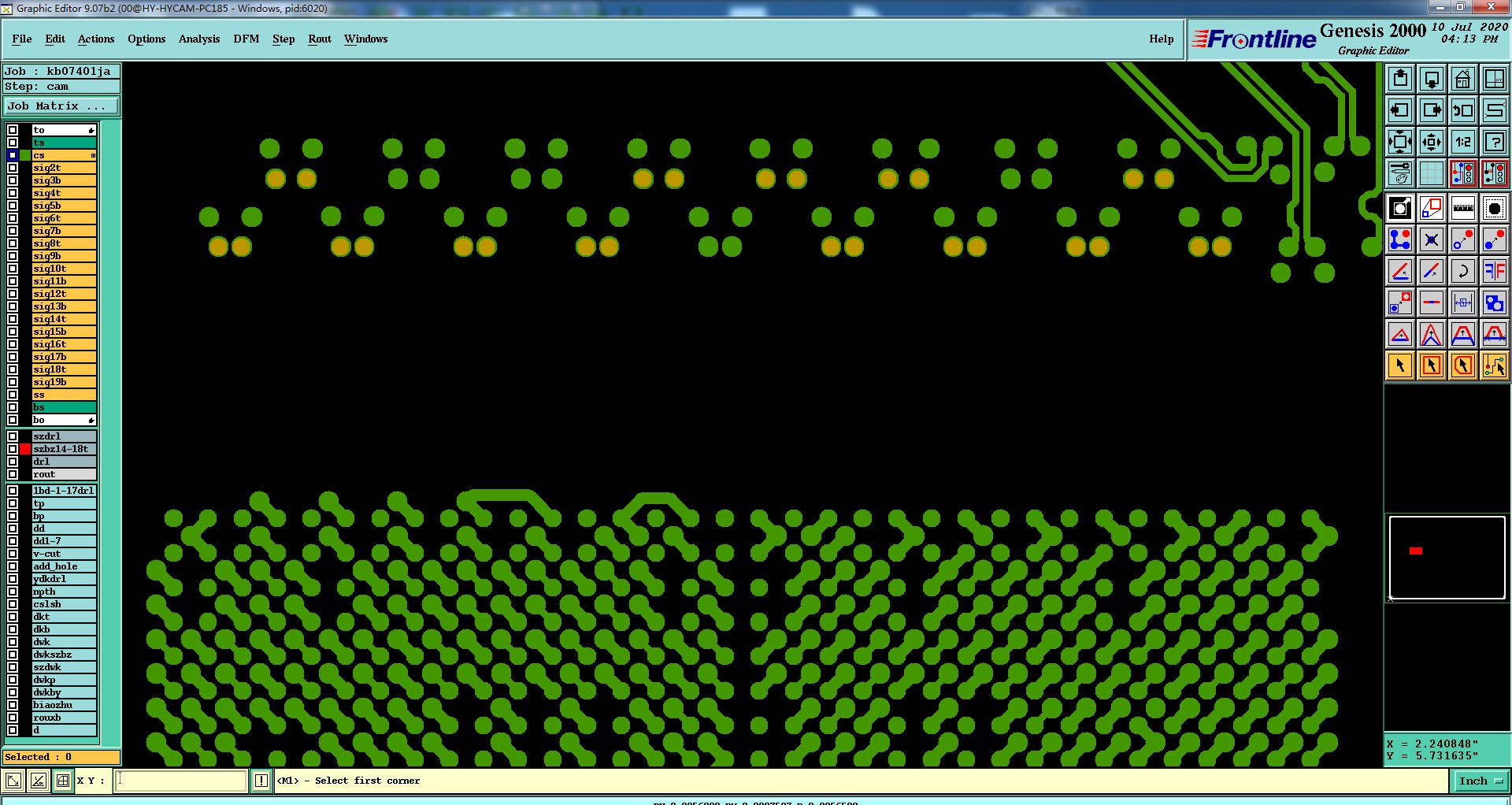Click the third grid snap icon at the bottom
Image resolution: width=1512 pixels, height=805 pixels.
(x=63, y=781)
